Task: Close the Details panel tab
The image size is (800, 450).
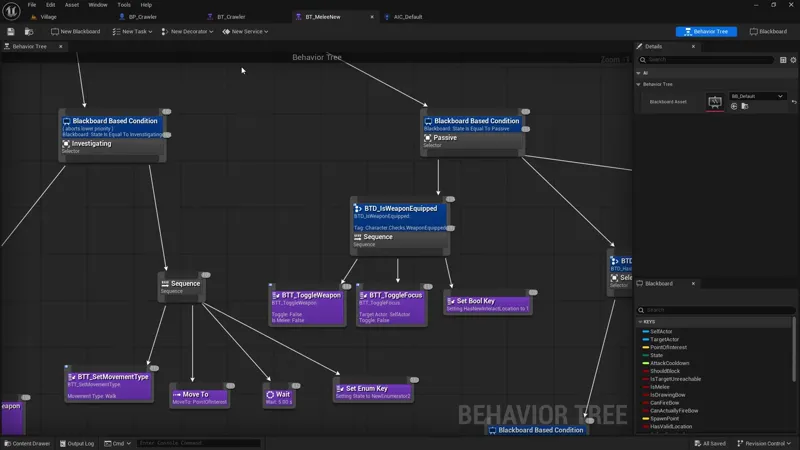Action: [693, 46]
